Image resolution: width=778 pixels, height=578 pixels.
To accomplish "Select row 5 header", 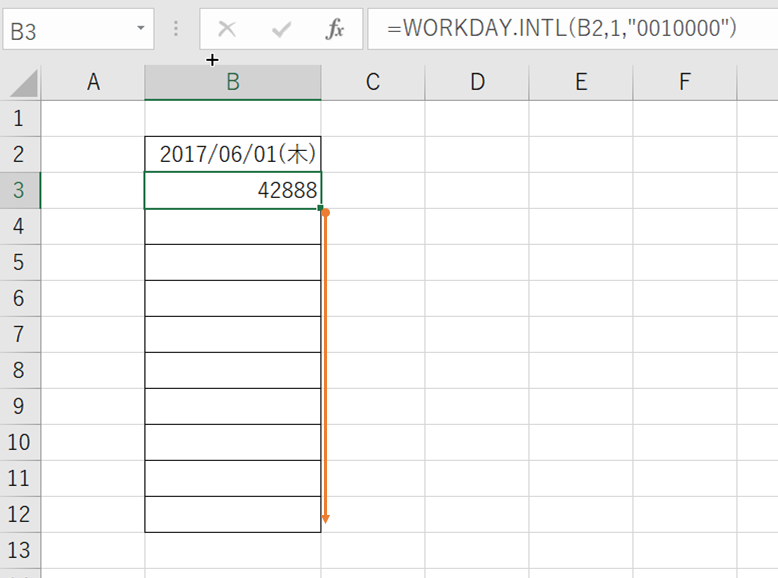I will coord(20,262).
